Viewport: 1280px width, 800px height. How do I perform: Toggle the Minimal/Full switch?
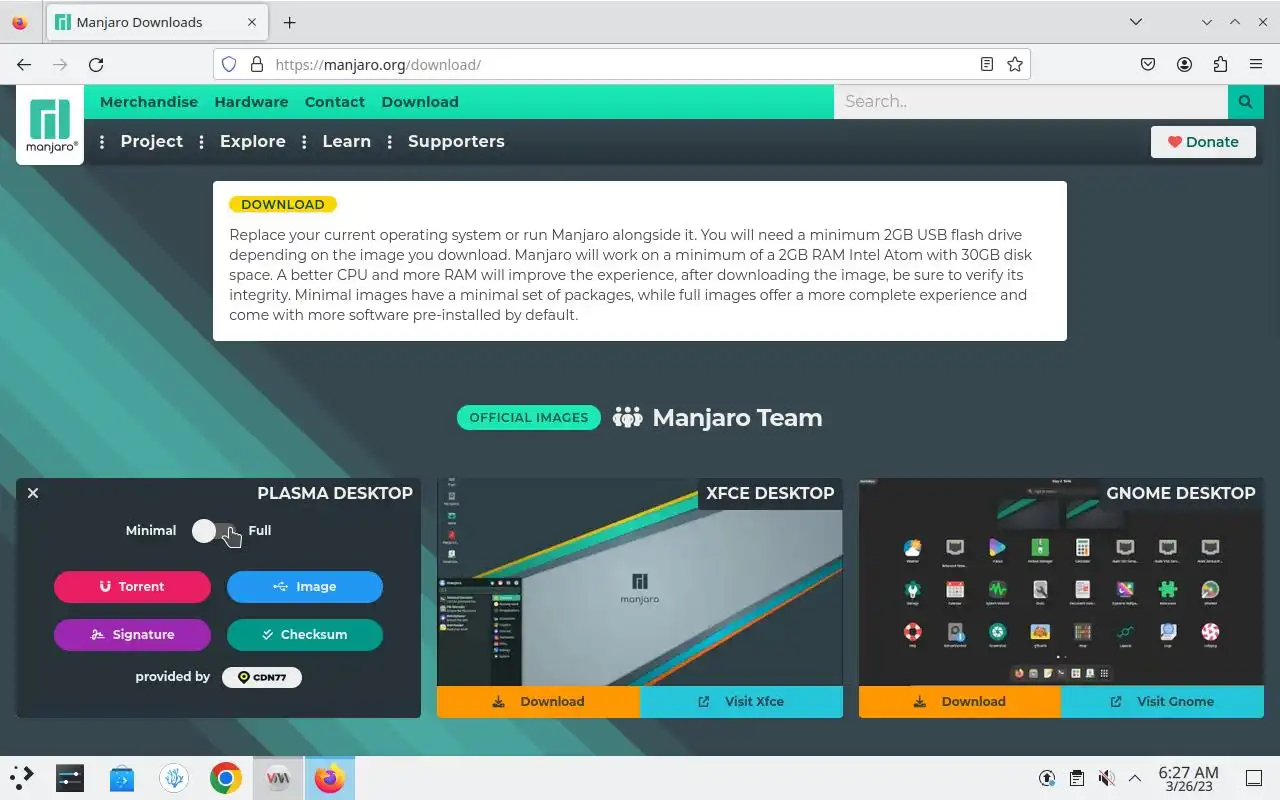[x=216, y=531]
